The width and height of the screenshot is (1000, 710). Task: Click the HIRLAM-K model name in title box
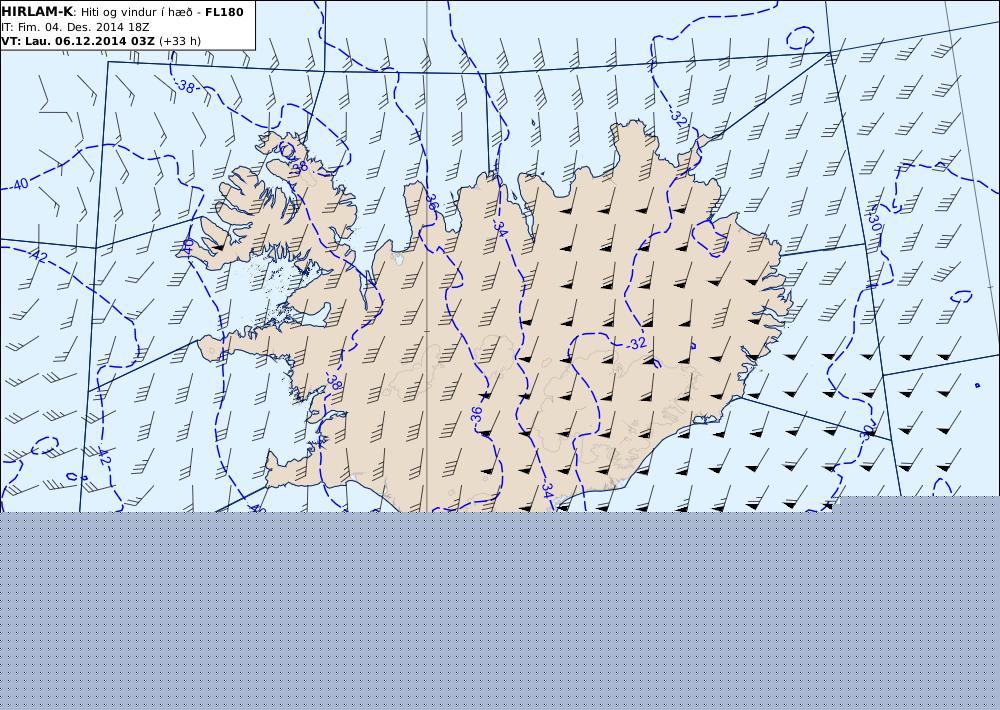[x=37, y=12]
